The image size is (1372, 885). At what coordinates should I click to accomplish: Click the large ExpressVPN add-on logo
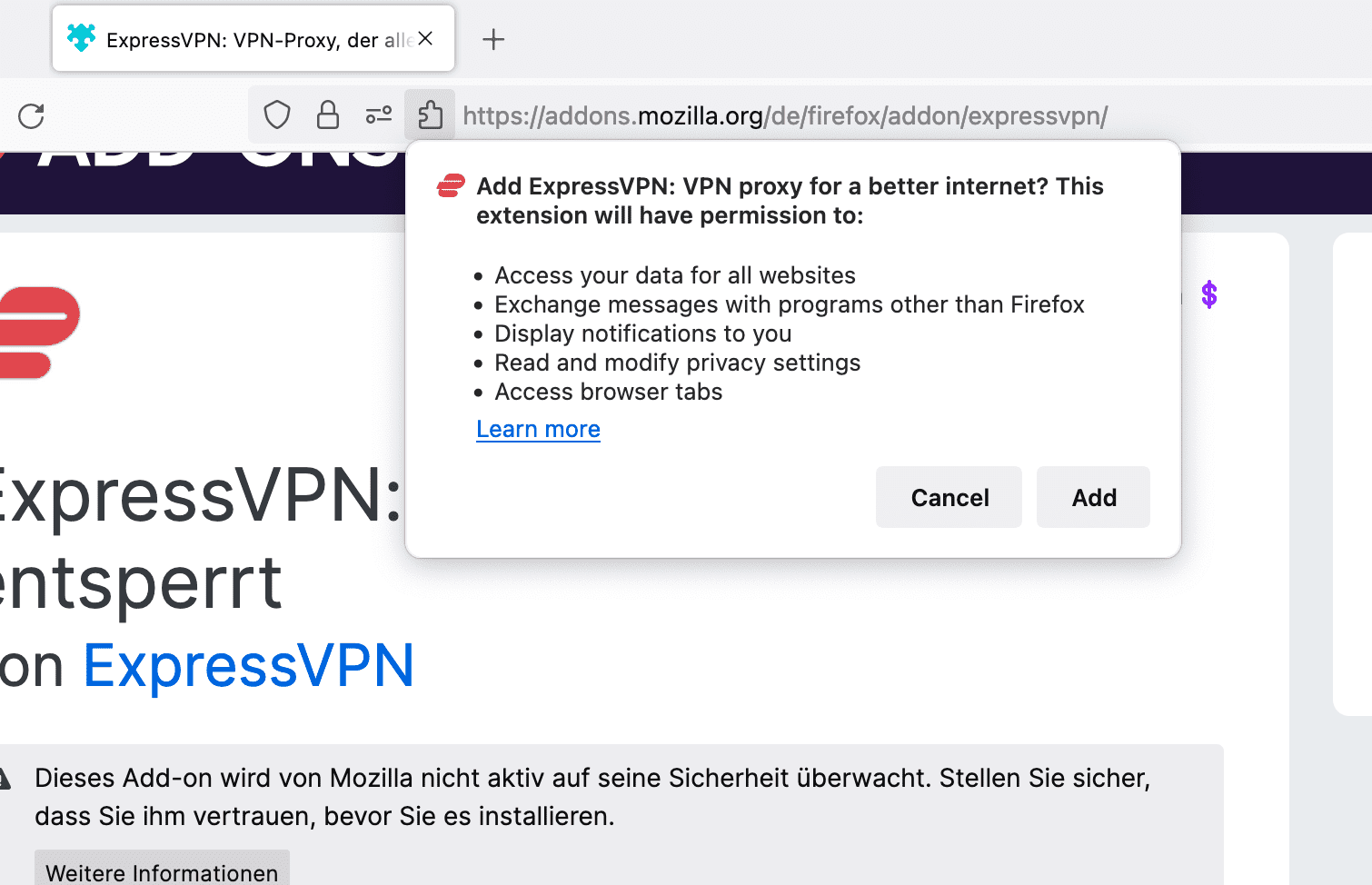pyautogui.click(x=38, y=333)
